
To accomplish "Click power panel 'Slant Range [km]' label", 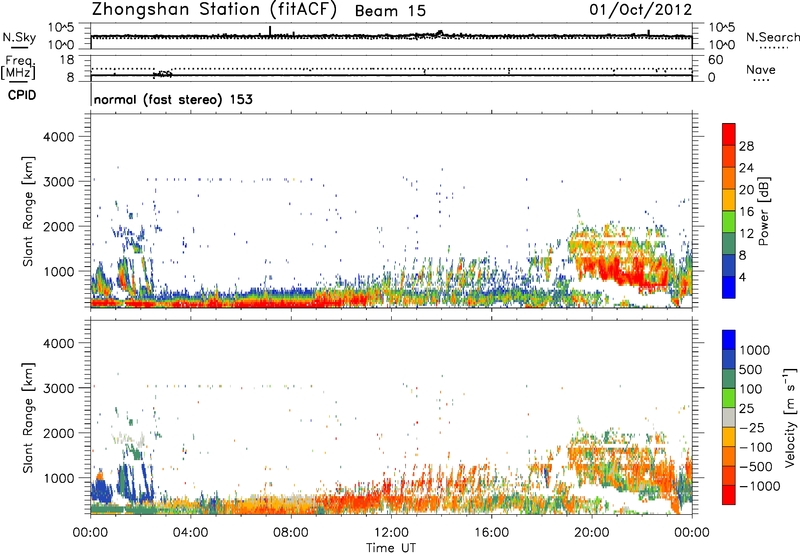I will pos(28,211).
